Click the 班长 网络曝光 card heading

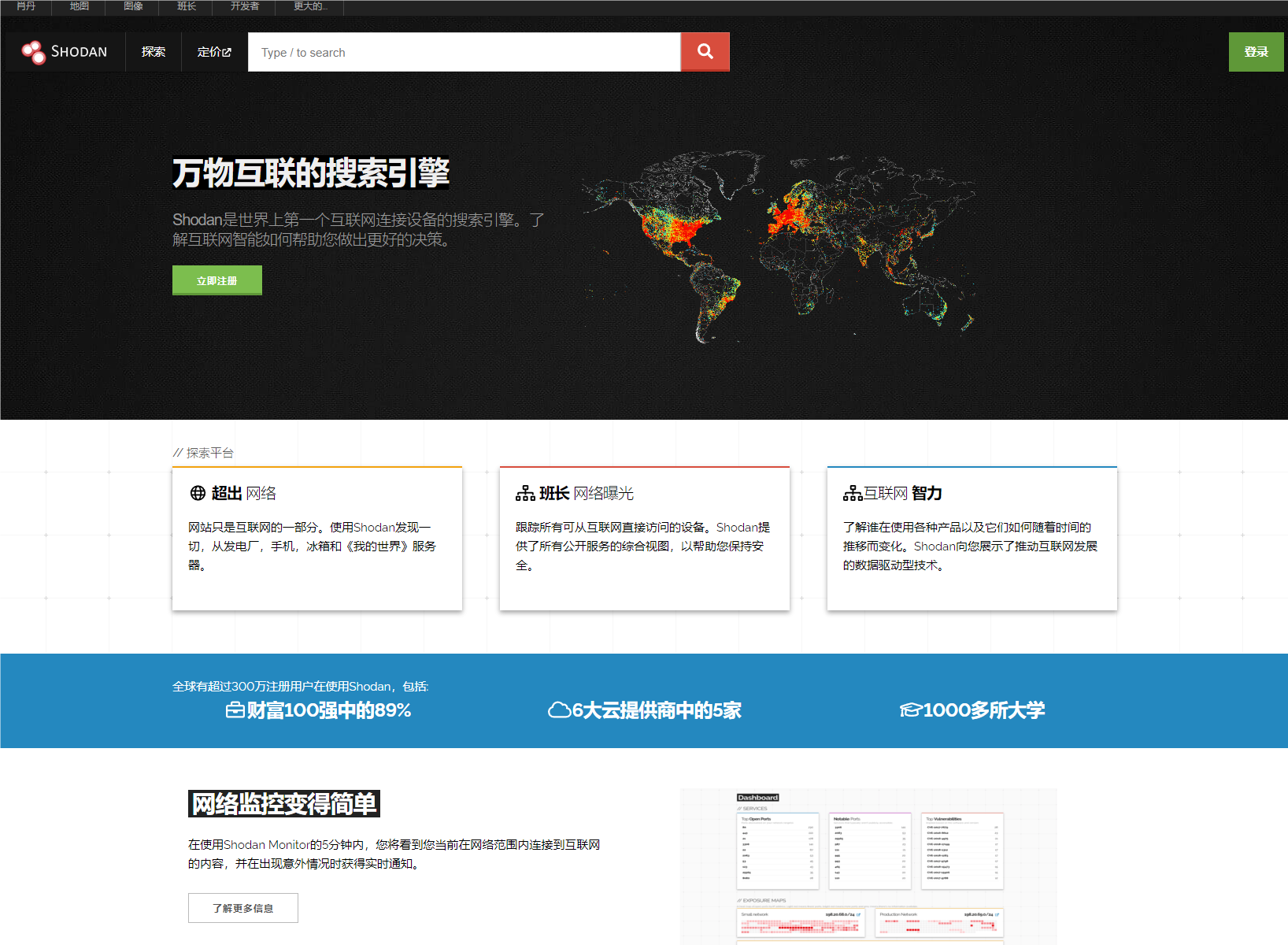(x=586, y=493)
